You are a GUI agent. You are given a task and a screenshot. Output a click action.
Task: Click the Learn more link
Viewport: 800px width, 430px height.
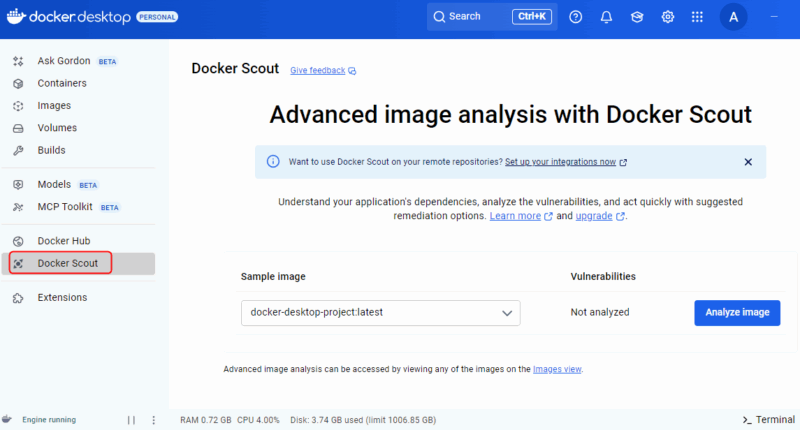click(x=515, y=216)
